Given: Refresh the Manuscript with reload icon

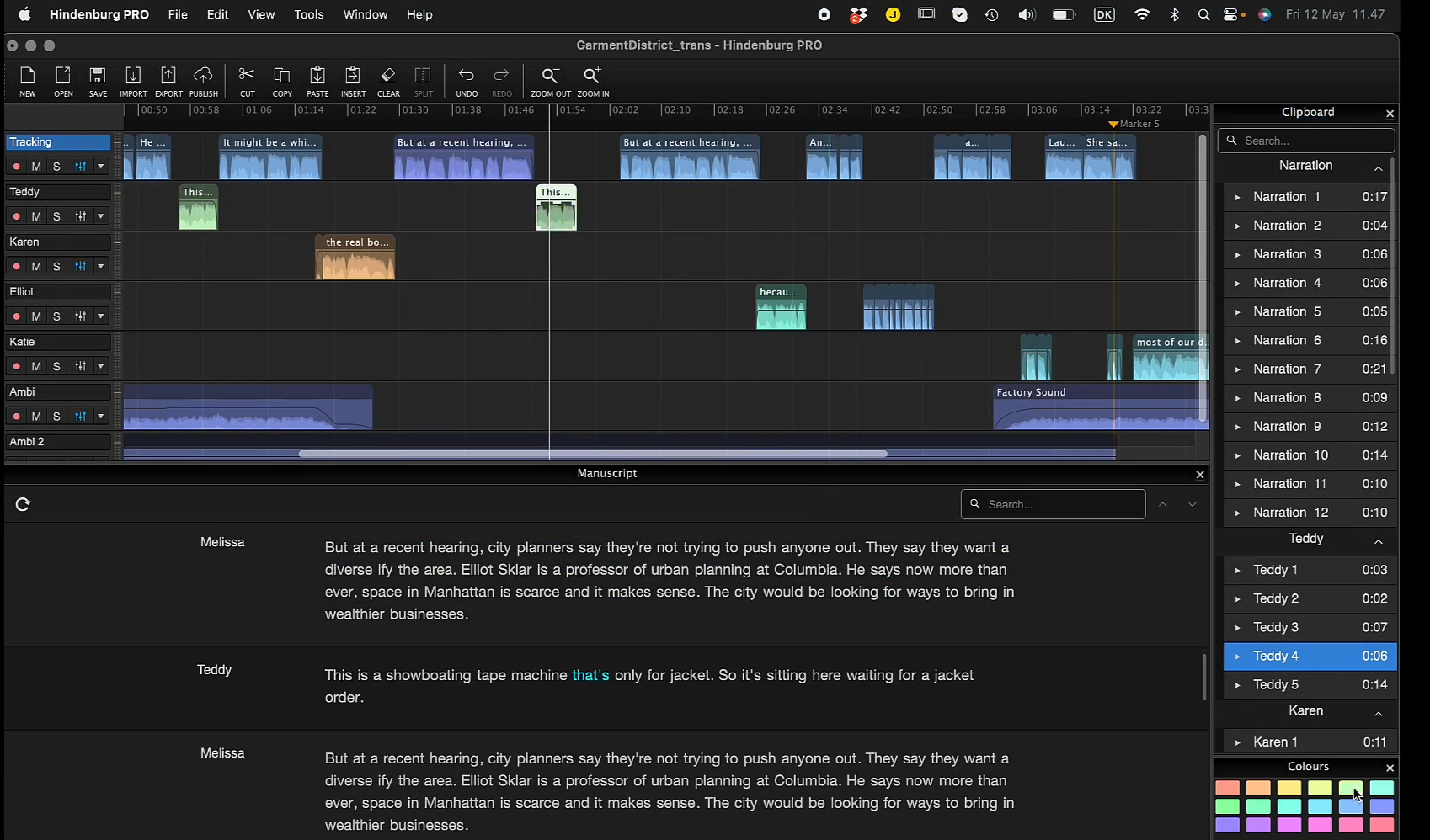Looking at the screenshot, I should 23,504.
